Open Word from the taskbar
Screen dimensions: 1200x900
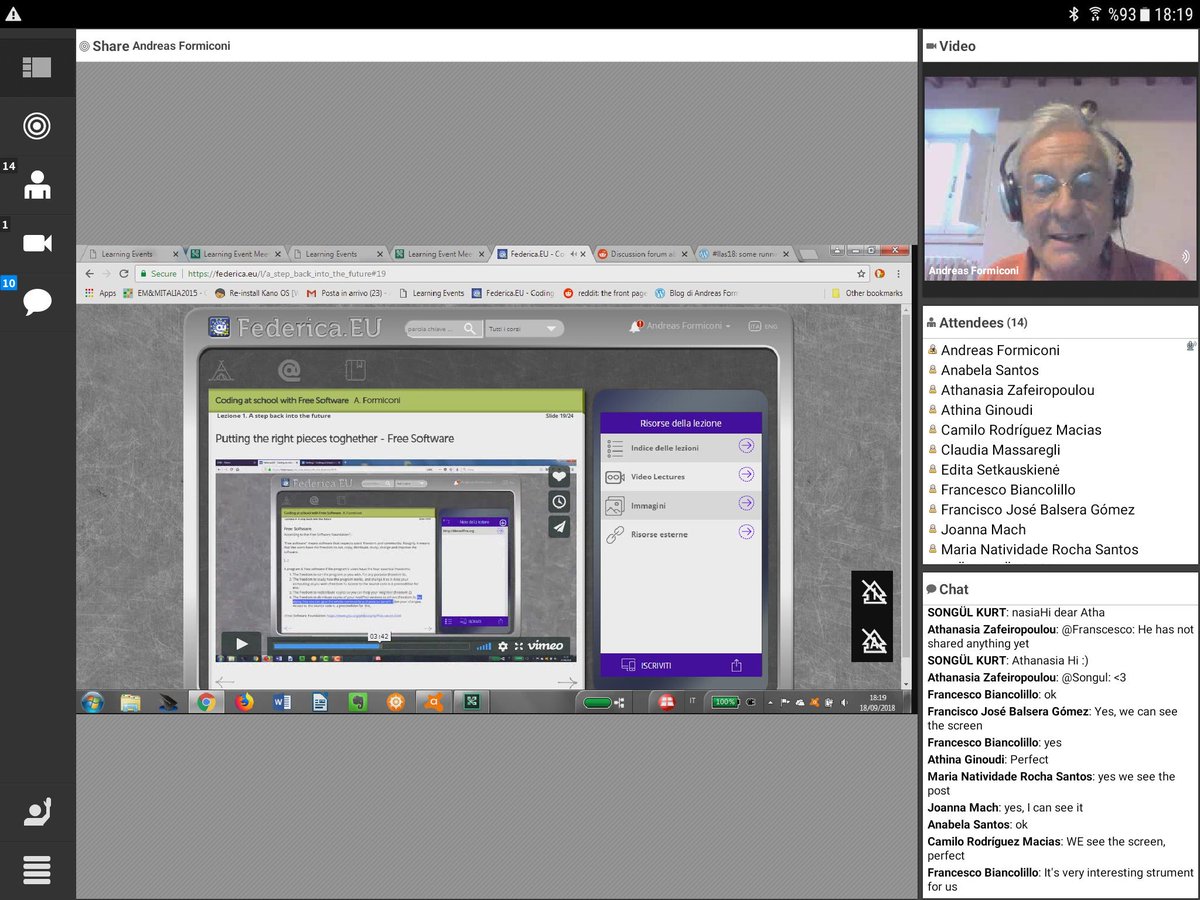282,702
